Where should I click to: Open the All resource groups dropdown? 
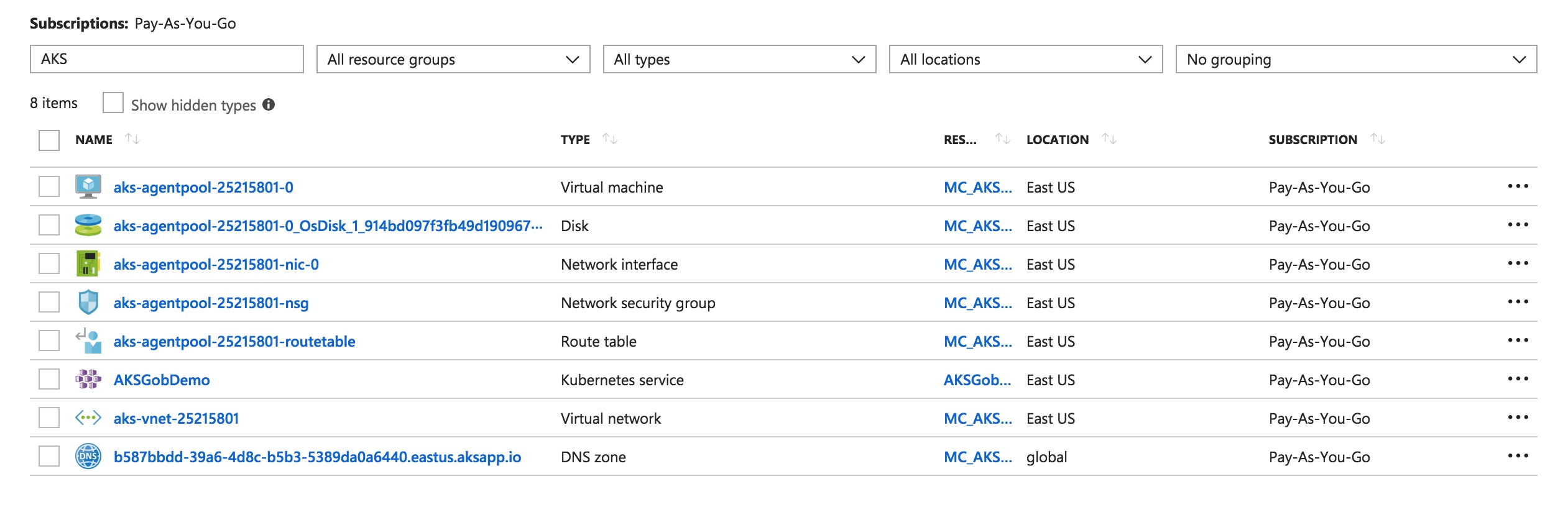pos(453,59)
